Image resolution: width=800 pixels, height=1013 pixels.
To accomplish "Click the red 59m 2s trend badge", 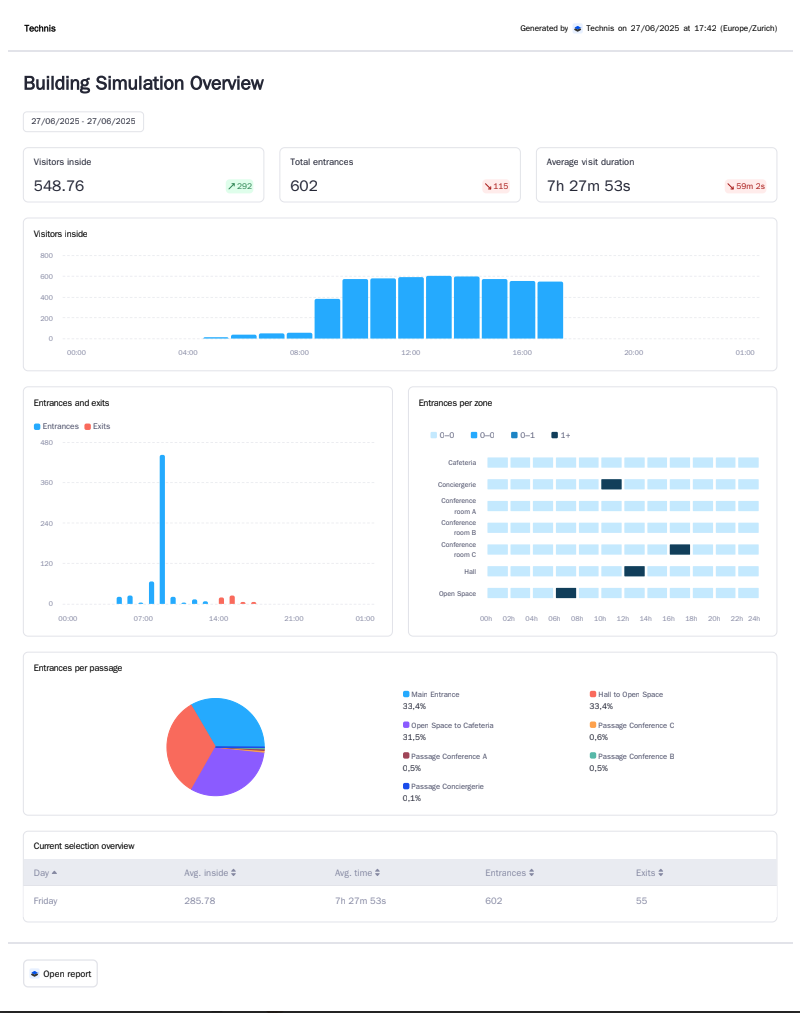I will [746, 186].
